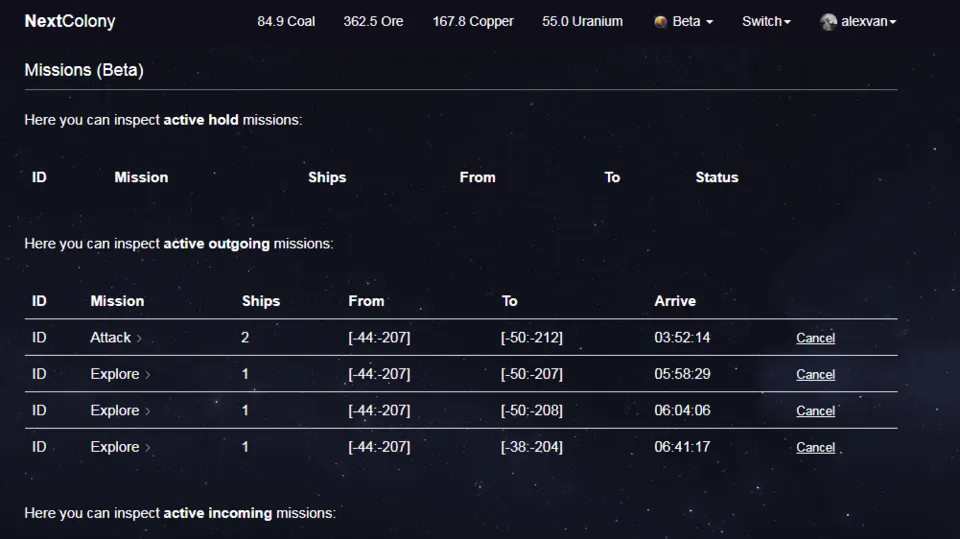
Task: Click the 55.0 Uranium resource indicator
Action: [582, 21]
